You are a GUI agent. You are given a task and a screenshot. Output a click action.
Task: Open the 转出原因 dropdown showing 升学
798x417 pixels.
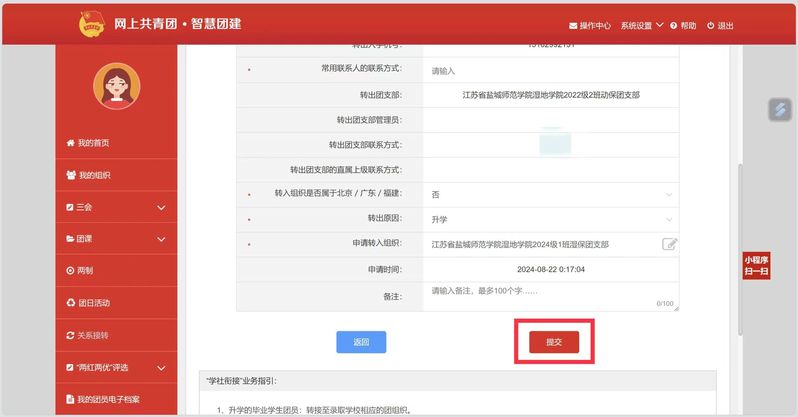(x=550, y=218)
